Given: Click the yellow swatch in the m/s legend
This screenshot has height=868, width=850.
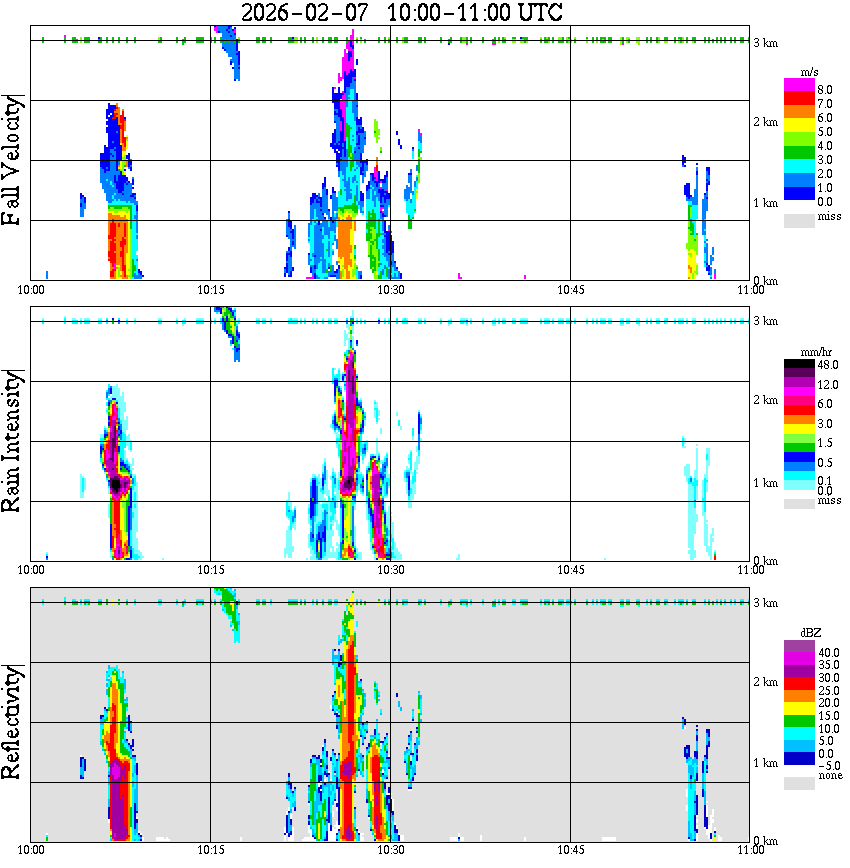Looking at the screenshot, I should coord(799,126).
